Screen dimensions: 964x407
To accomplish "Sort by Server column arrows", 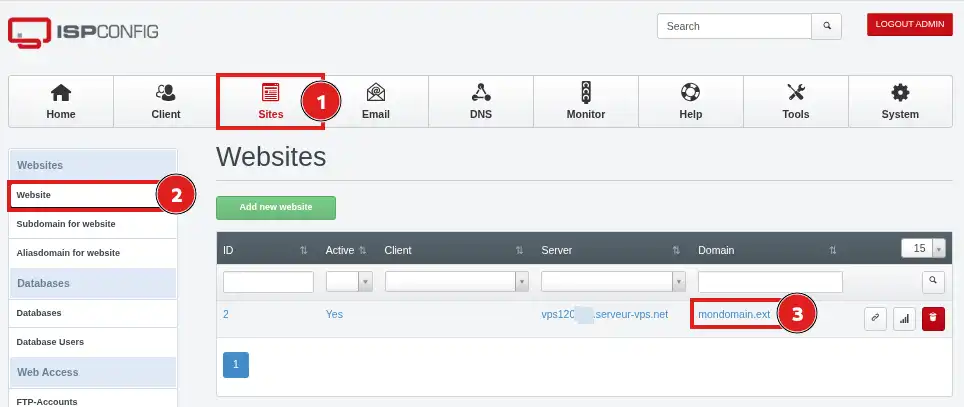I will click(x=676, y=250).
